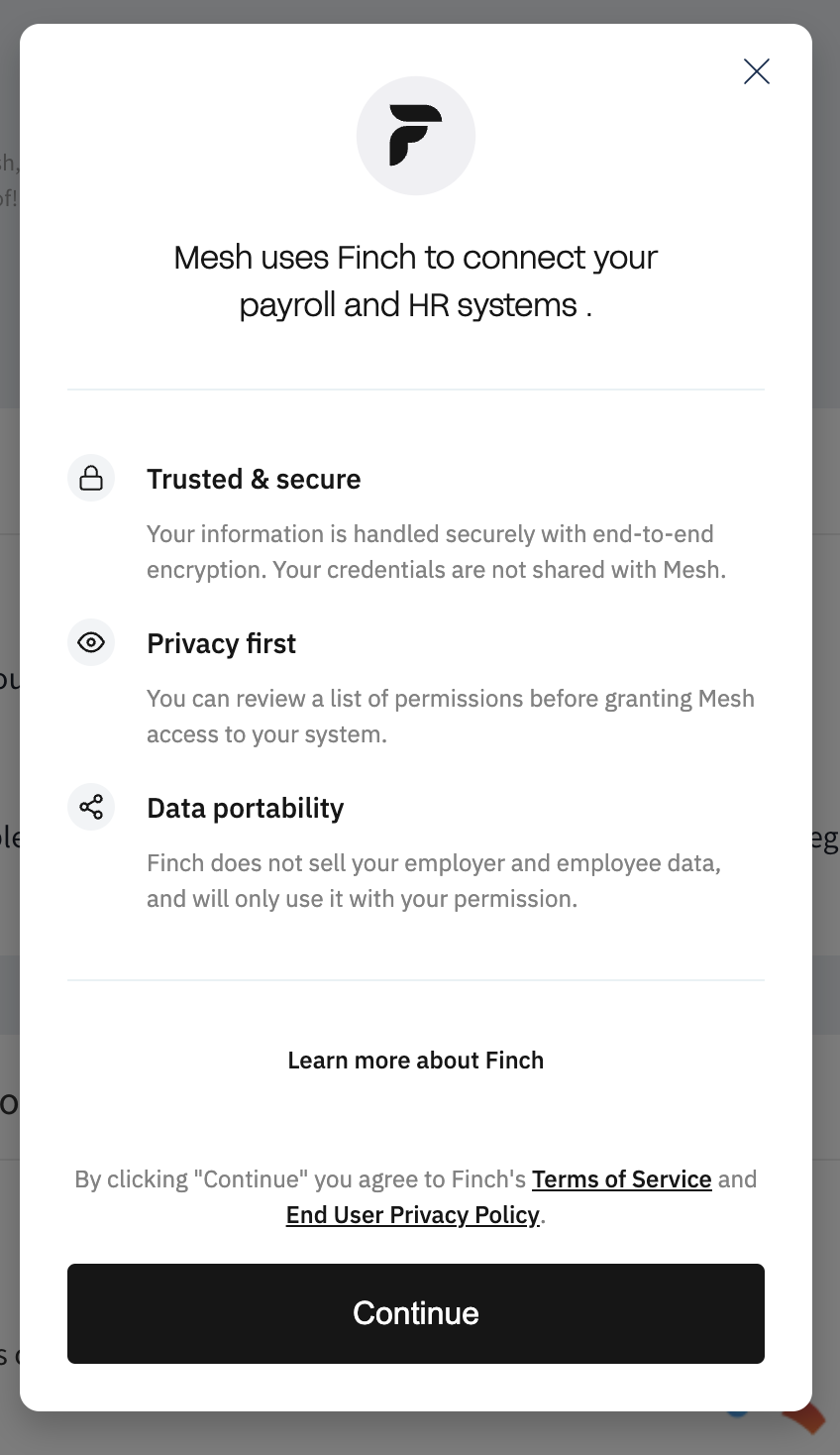Click the end-to-end encryption description text

point(436,552)
